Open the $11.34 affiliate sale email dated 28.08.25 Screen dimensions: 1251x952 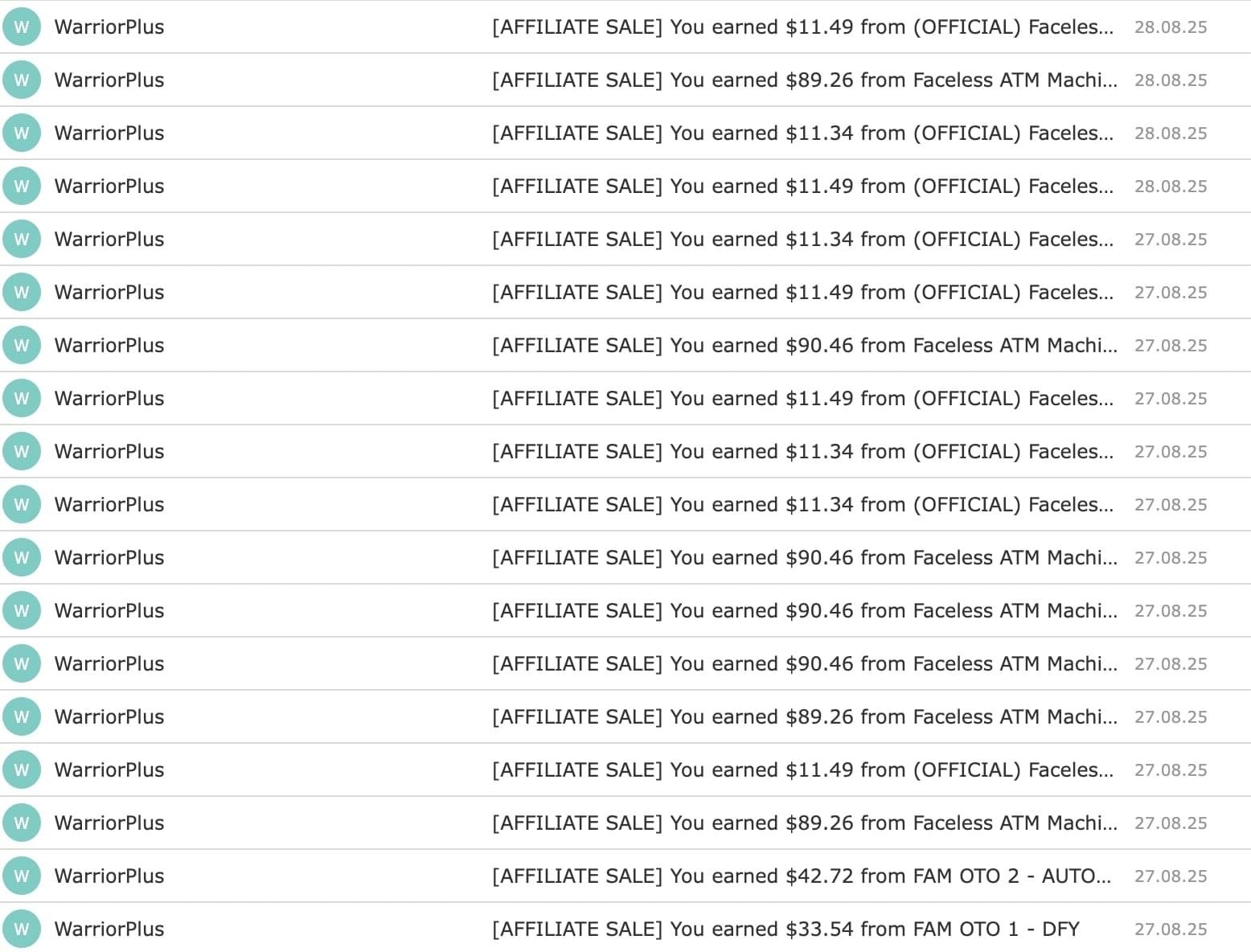click(802, 133)
